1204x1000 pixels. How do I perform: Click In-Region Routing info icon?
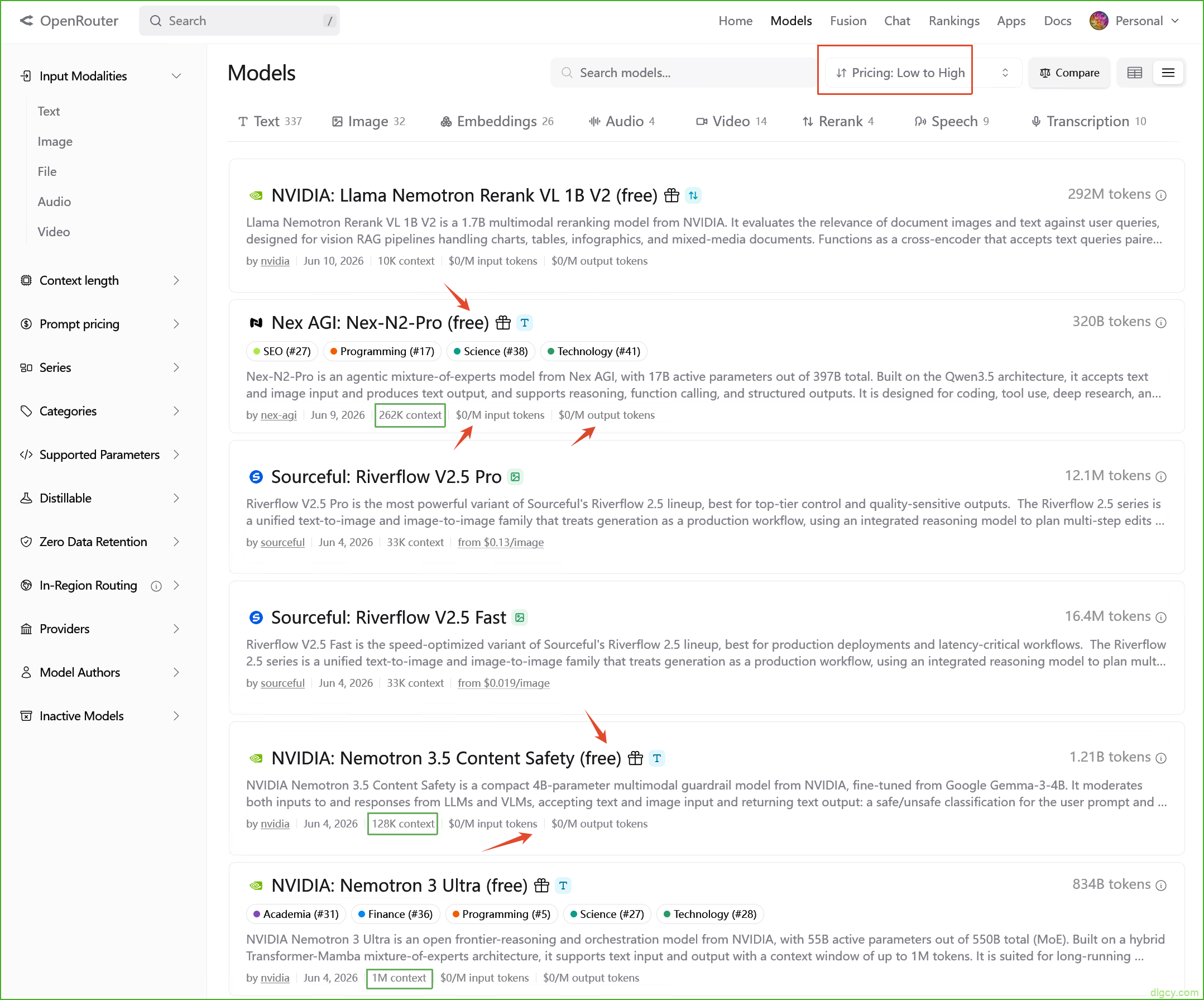click(x=156, y=586)
